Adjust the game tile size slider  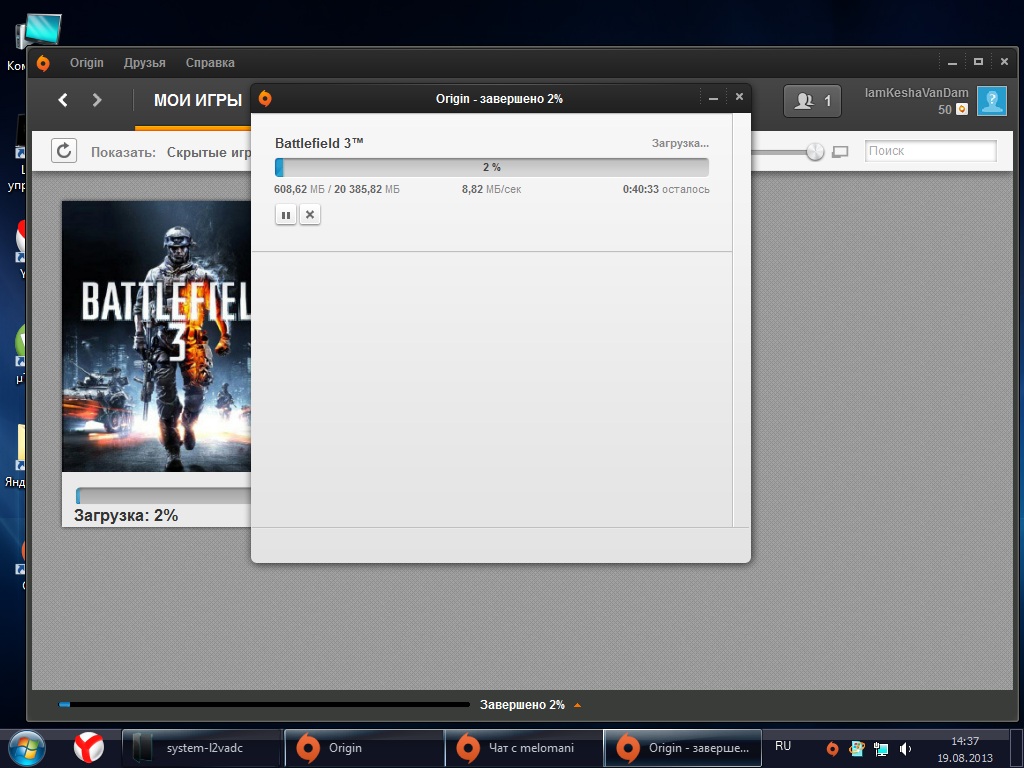[815, 152]
